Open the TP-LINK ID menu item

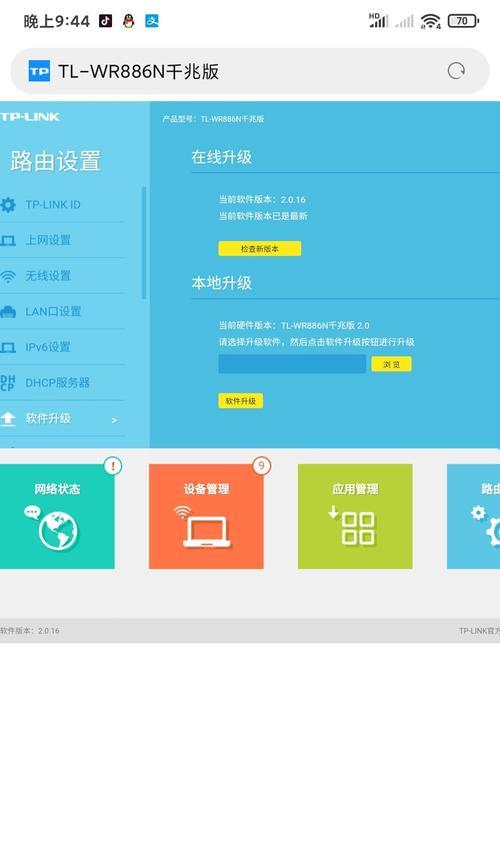[62, 205]
